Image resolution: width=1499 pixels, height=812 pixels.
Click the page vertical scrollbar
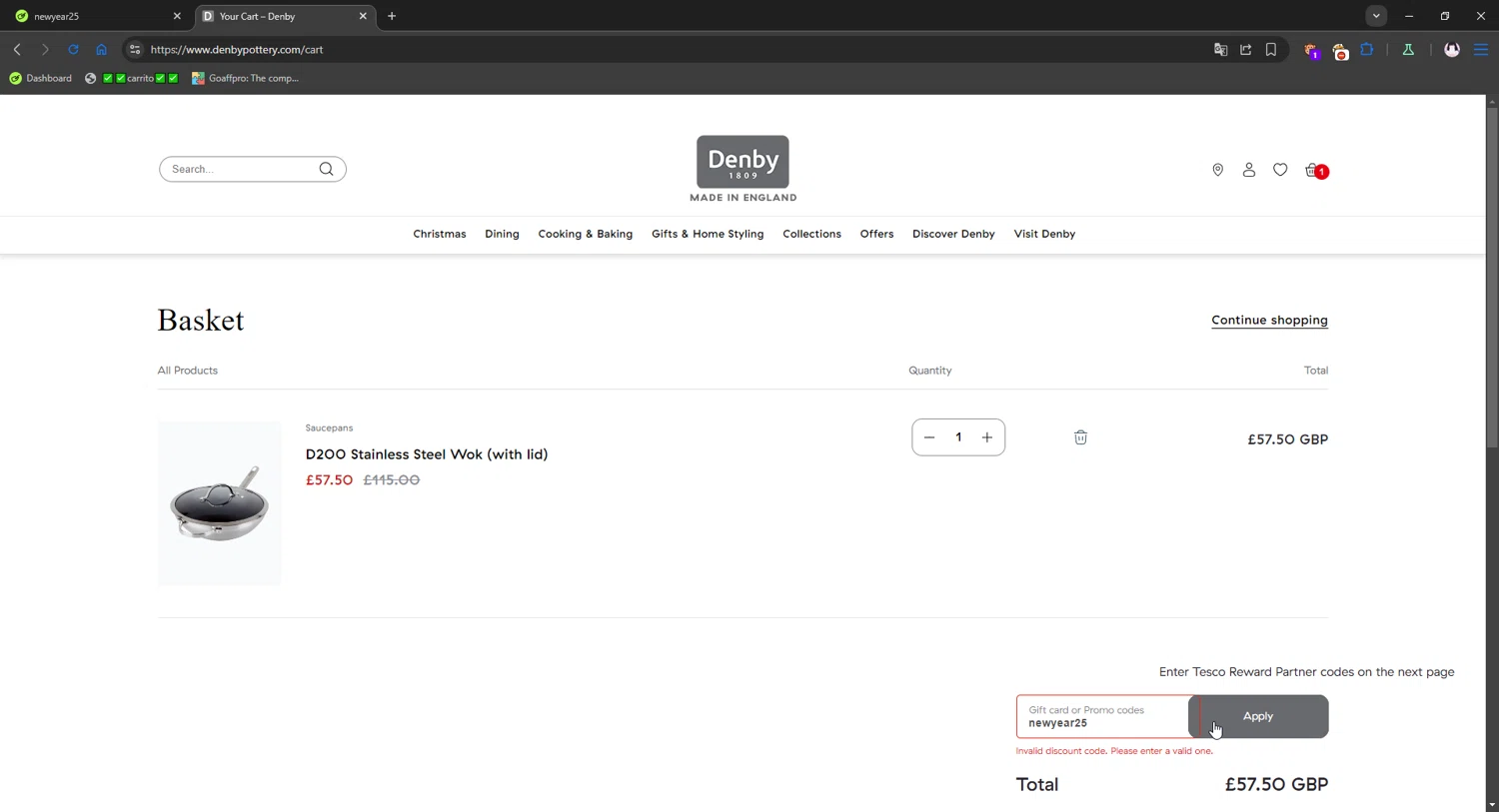pyautogui.click(x=1492, y=278)
